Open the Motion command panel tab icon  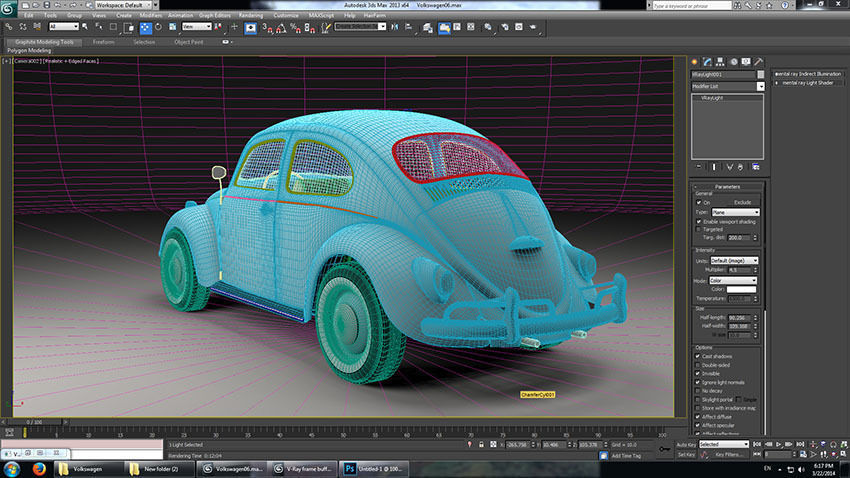point(733,62)
